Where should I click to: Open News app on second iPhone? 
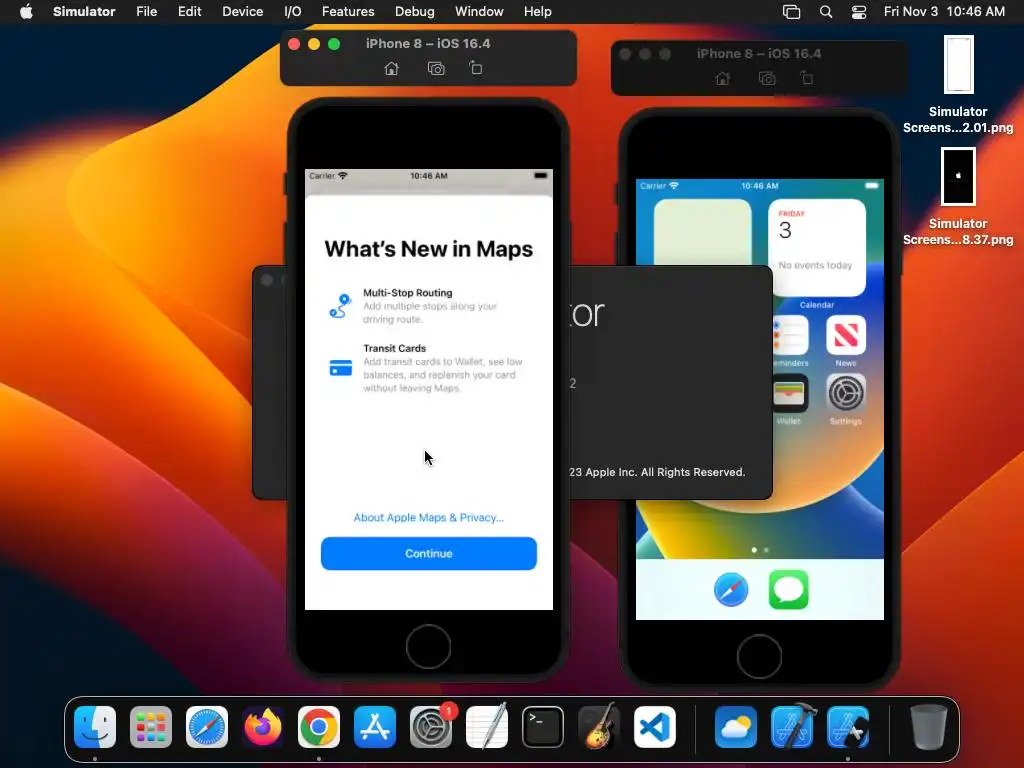(x=846, y=335)
